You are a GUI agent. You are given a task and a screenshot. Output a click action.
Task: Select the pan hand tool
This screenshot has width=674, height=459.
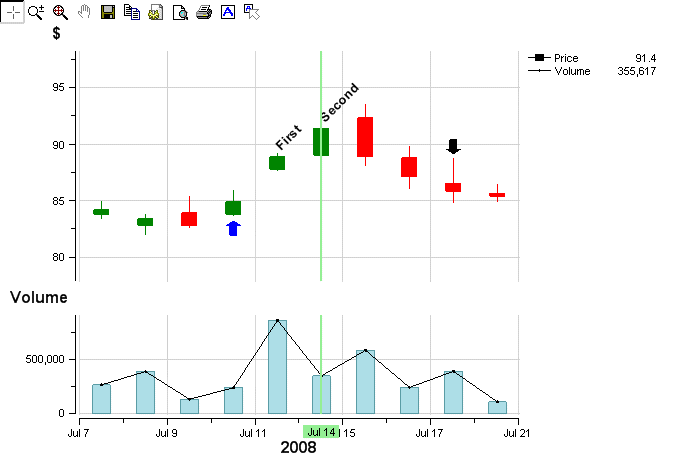(x=84, y=12)
